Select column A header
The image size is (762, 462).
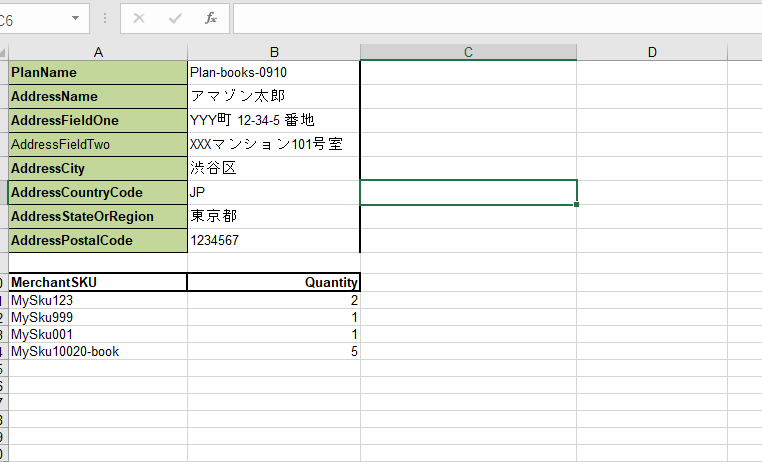(98, 52)
